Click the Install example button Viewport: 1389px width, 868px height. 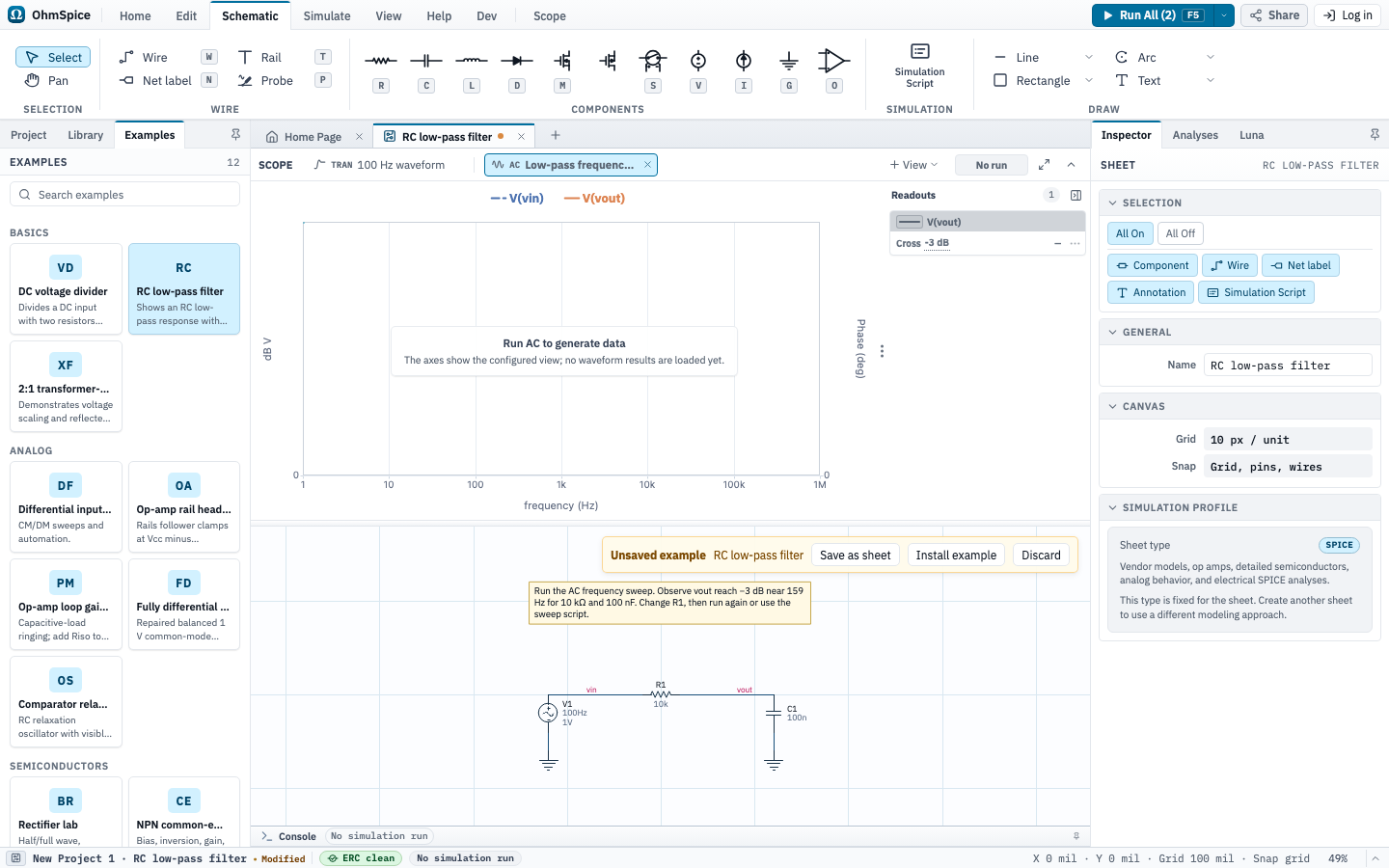point(956,556)
